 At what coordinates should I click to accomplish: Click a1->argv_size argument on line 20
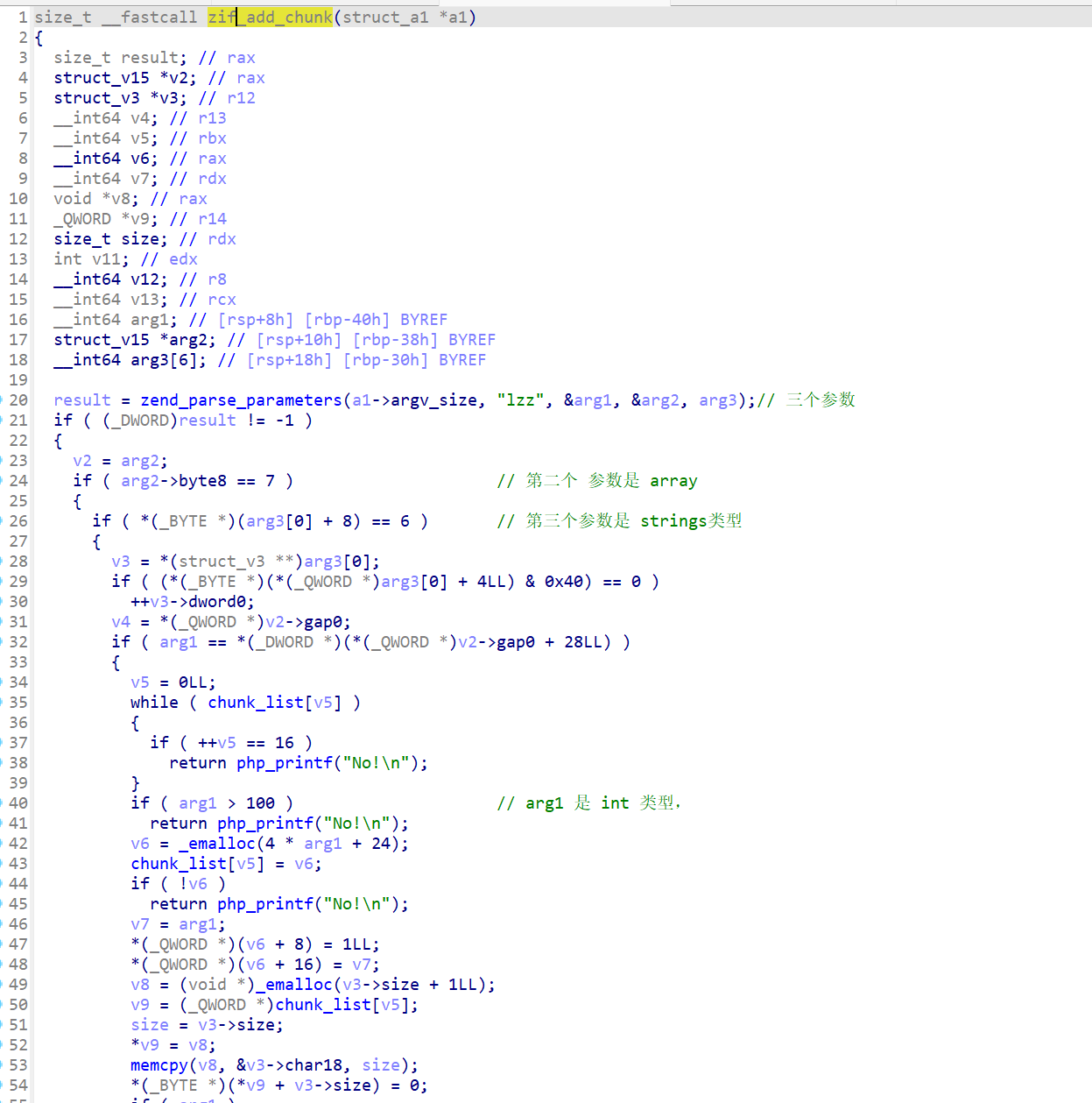click(414, 399)
